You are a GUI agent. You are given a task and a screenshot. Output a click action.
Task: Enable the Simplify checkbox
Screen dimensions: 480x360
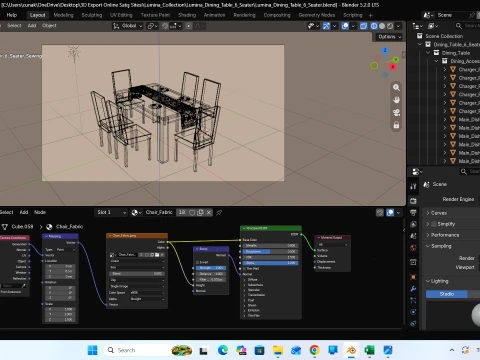(434, 224)
